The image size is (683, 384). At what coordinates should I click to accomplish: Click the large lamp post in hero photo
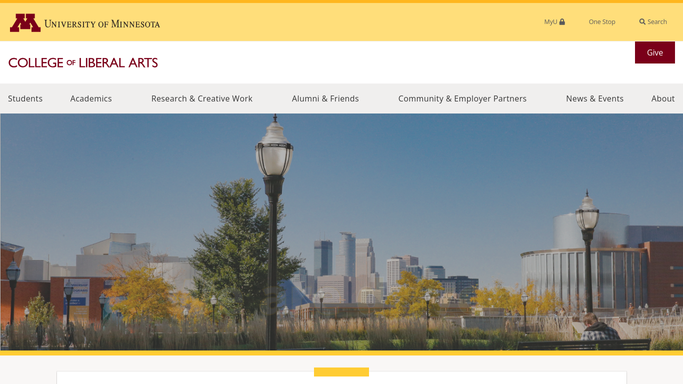274,232
